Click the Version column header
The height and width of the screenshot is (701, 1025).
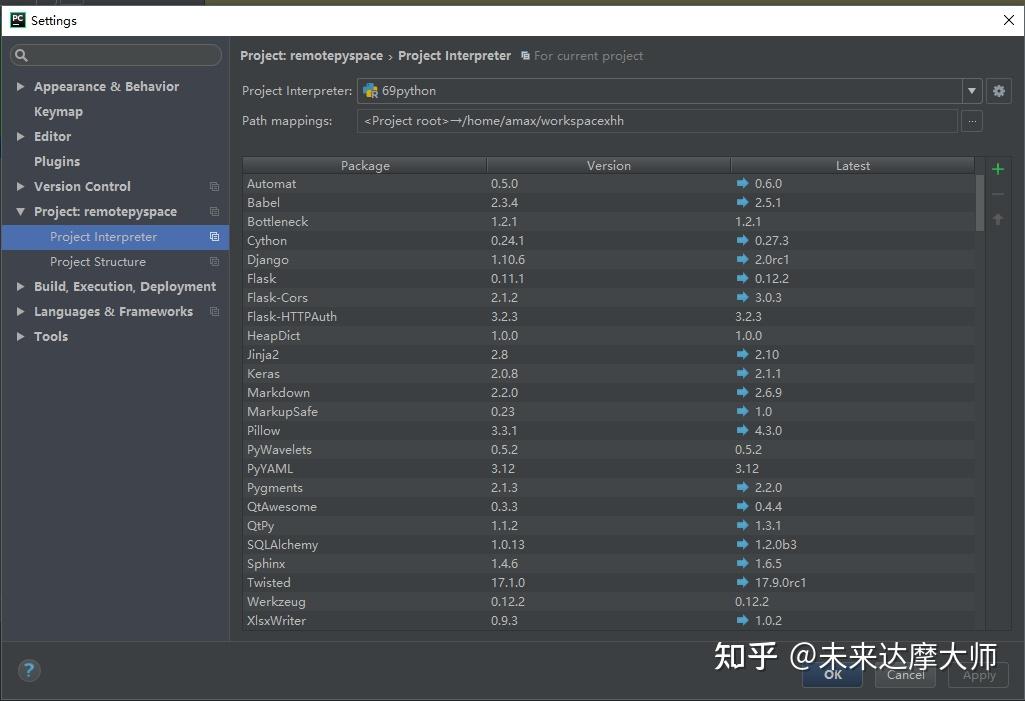[x=609, y=165]
